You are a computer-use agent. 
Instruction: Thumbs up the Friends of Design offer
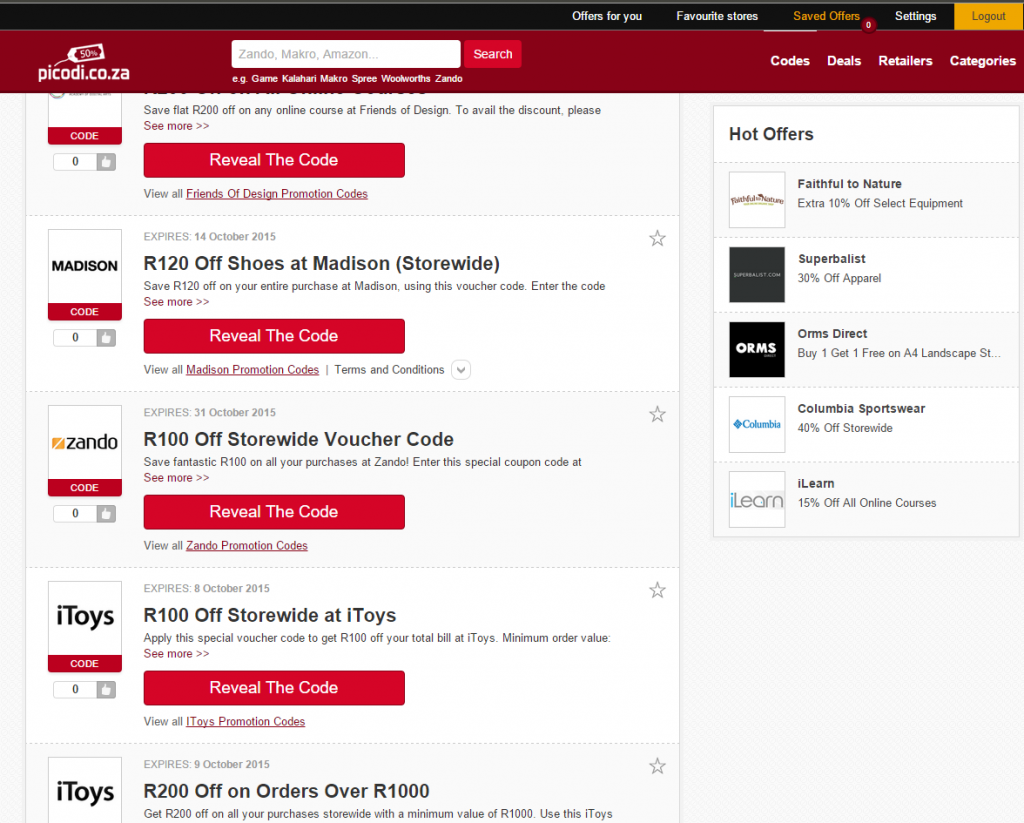(106, 162)
